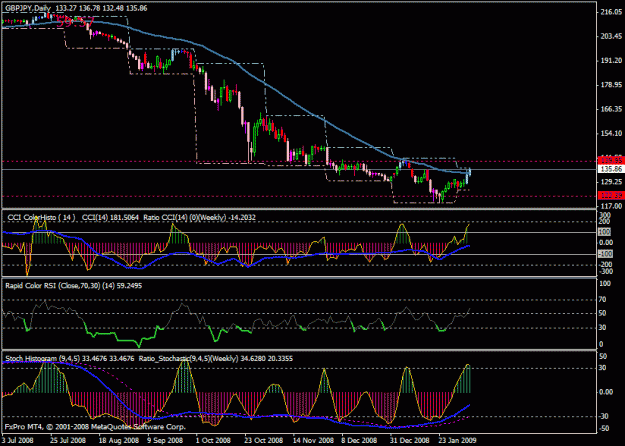Viewport: 625px width, 446px height.
Task: Select the 50 label on the Stoch scale
Action: 603,356
